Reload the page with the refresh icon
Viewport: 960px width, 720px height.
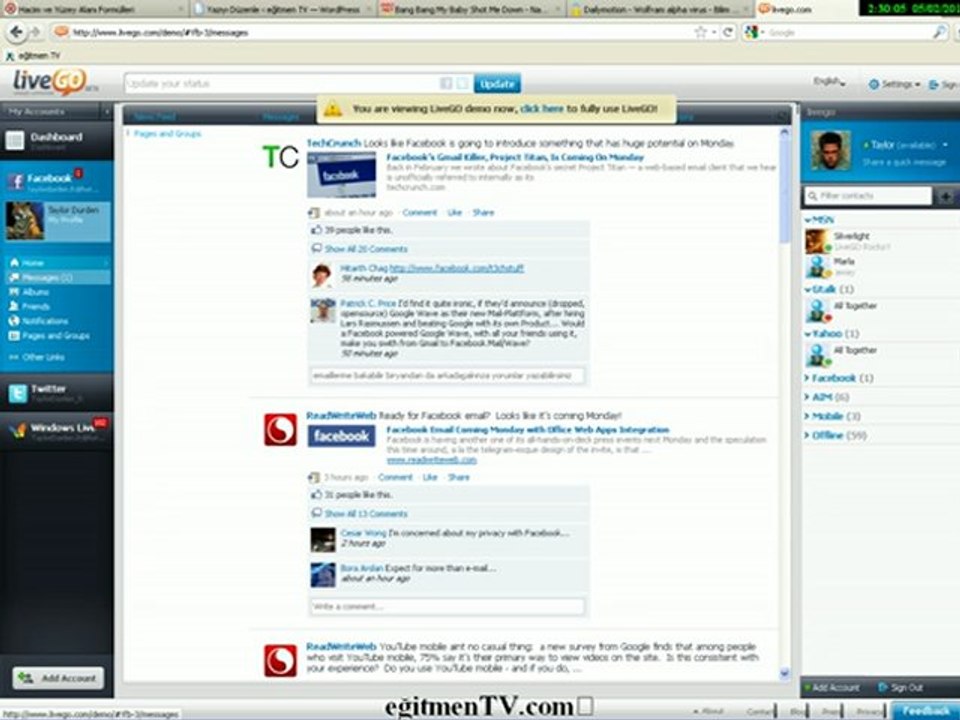(727, 32)
